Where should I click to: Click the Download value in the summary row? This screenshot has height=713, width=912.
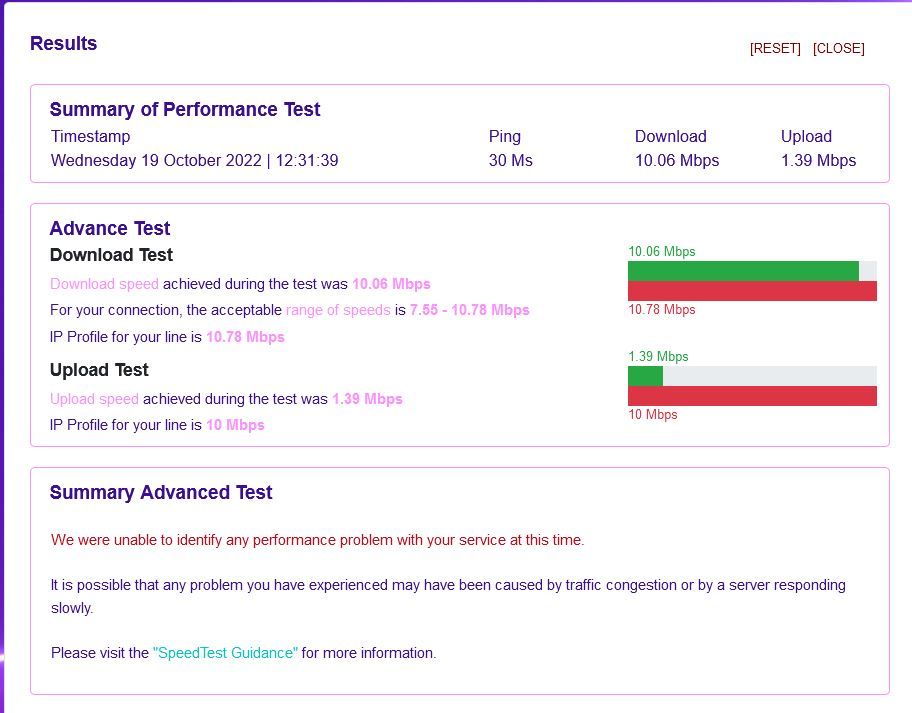point(676,161)
